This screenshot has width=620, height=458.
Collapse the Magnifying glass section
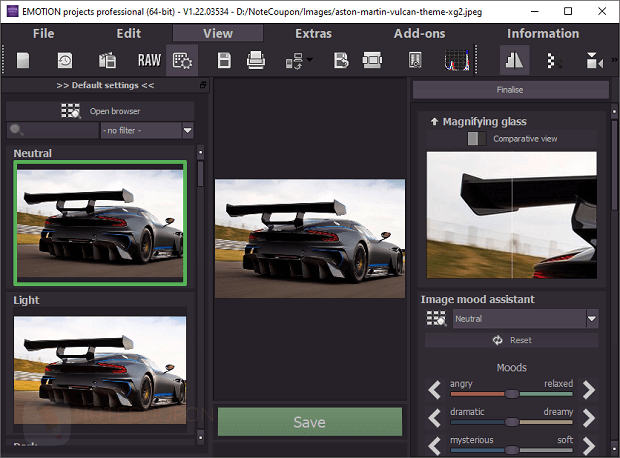[434, 121]
